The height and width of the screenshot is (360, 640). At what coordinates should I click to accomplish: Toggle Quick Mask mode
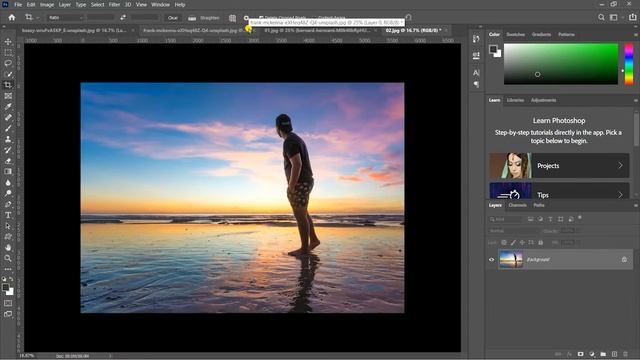click(8, 303)
